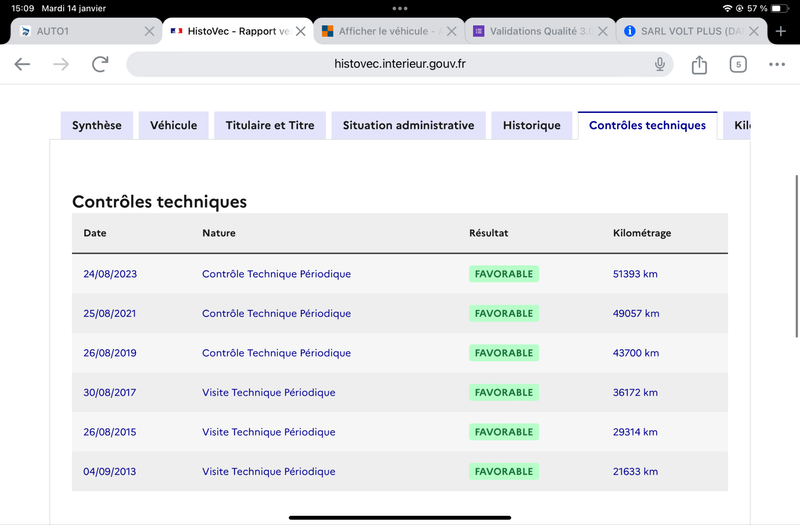The height and width of the screenshot is (525, 800).
Task: Open the Situation administrative tab
Action: [408, 126]
